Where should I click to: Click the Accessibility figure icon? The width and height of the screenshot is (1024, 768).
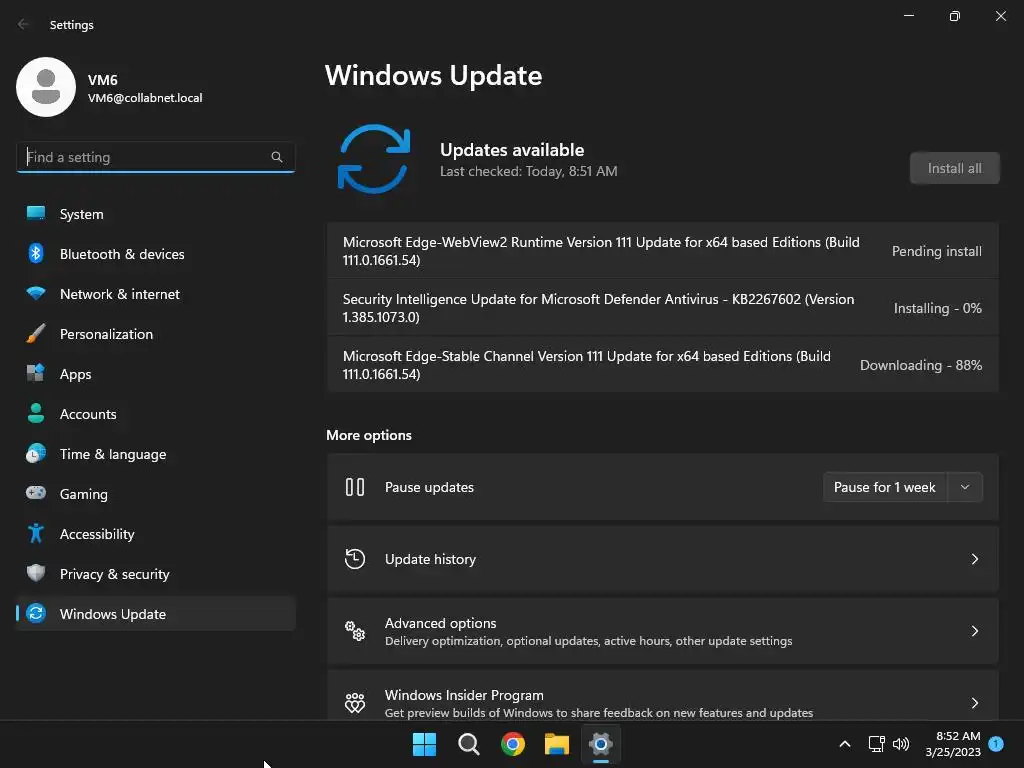[x=36, y=534]
